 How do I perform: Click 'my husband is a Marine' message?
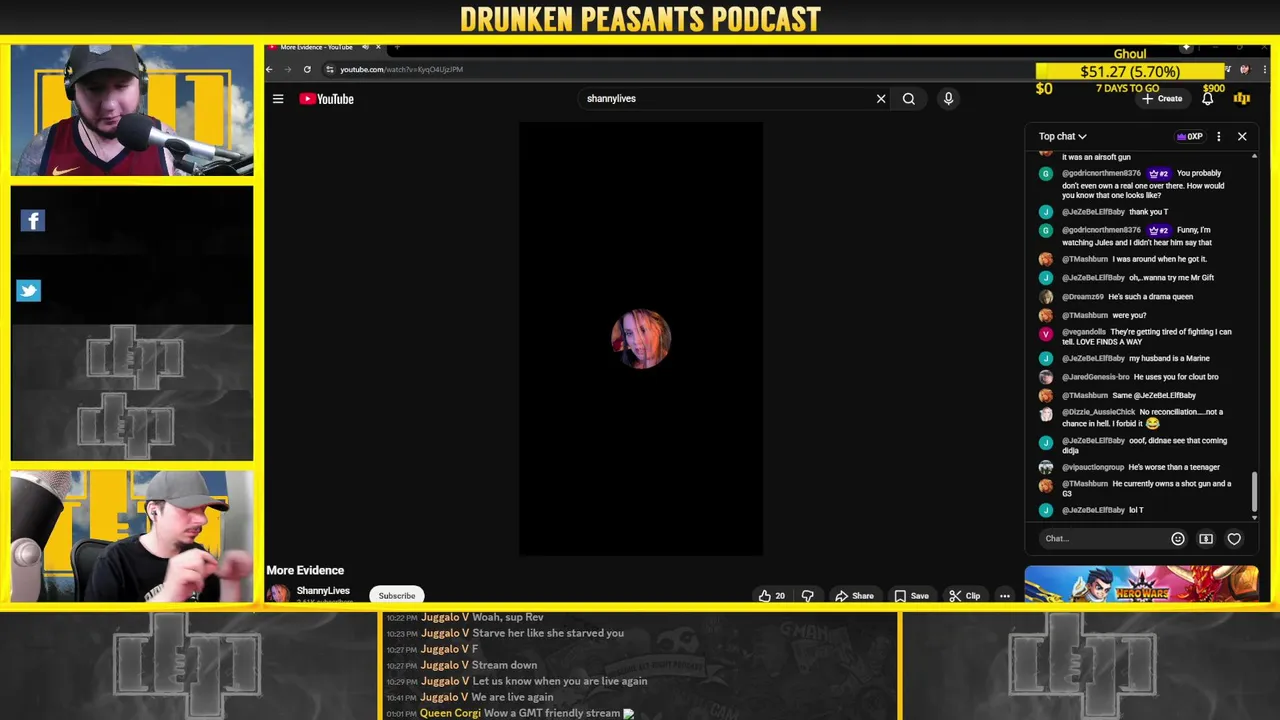[x=1169, y=358]
